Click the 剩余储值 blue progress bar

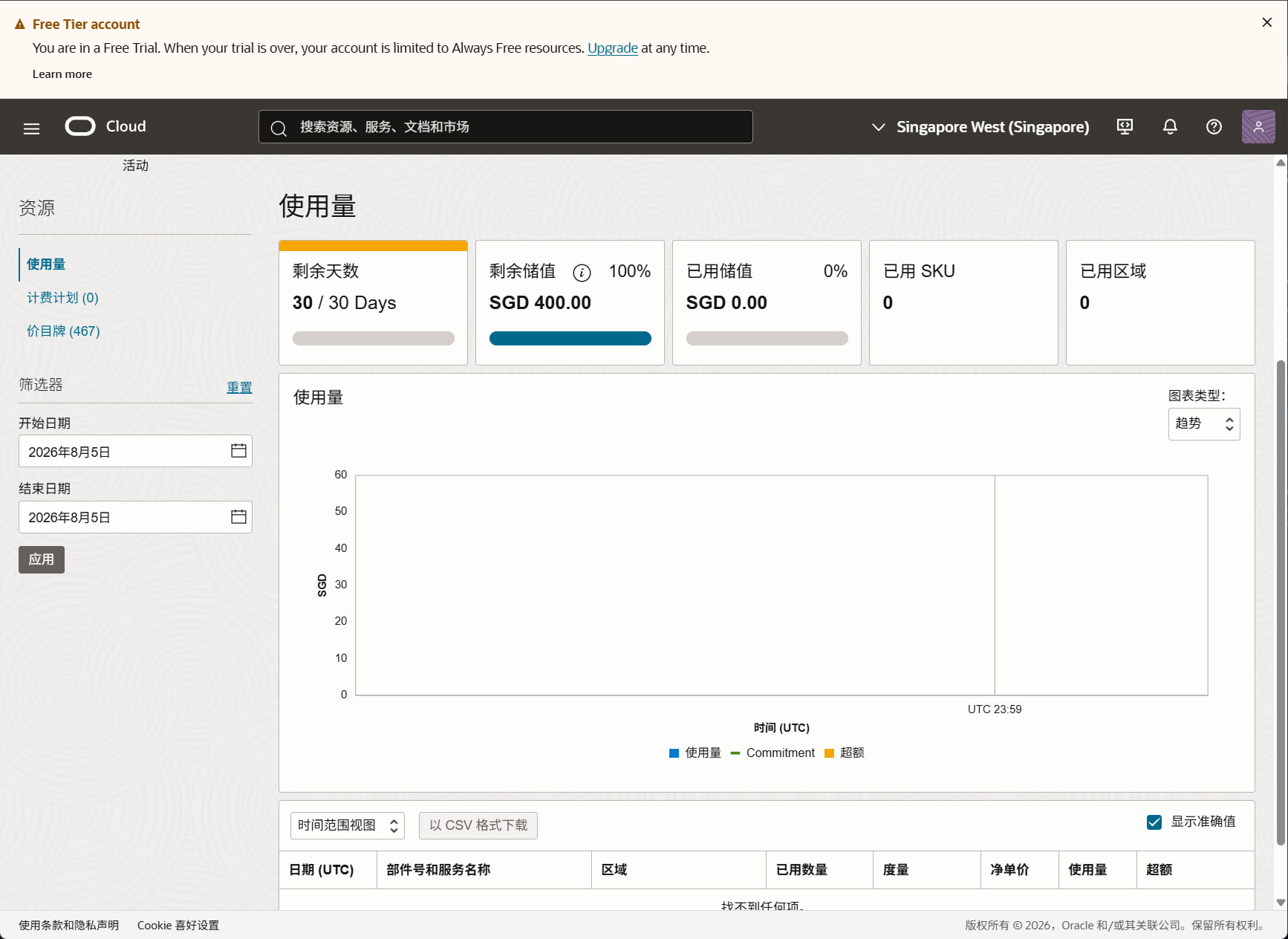[x=570, y=338]
